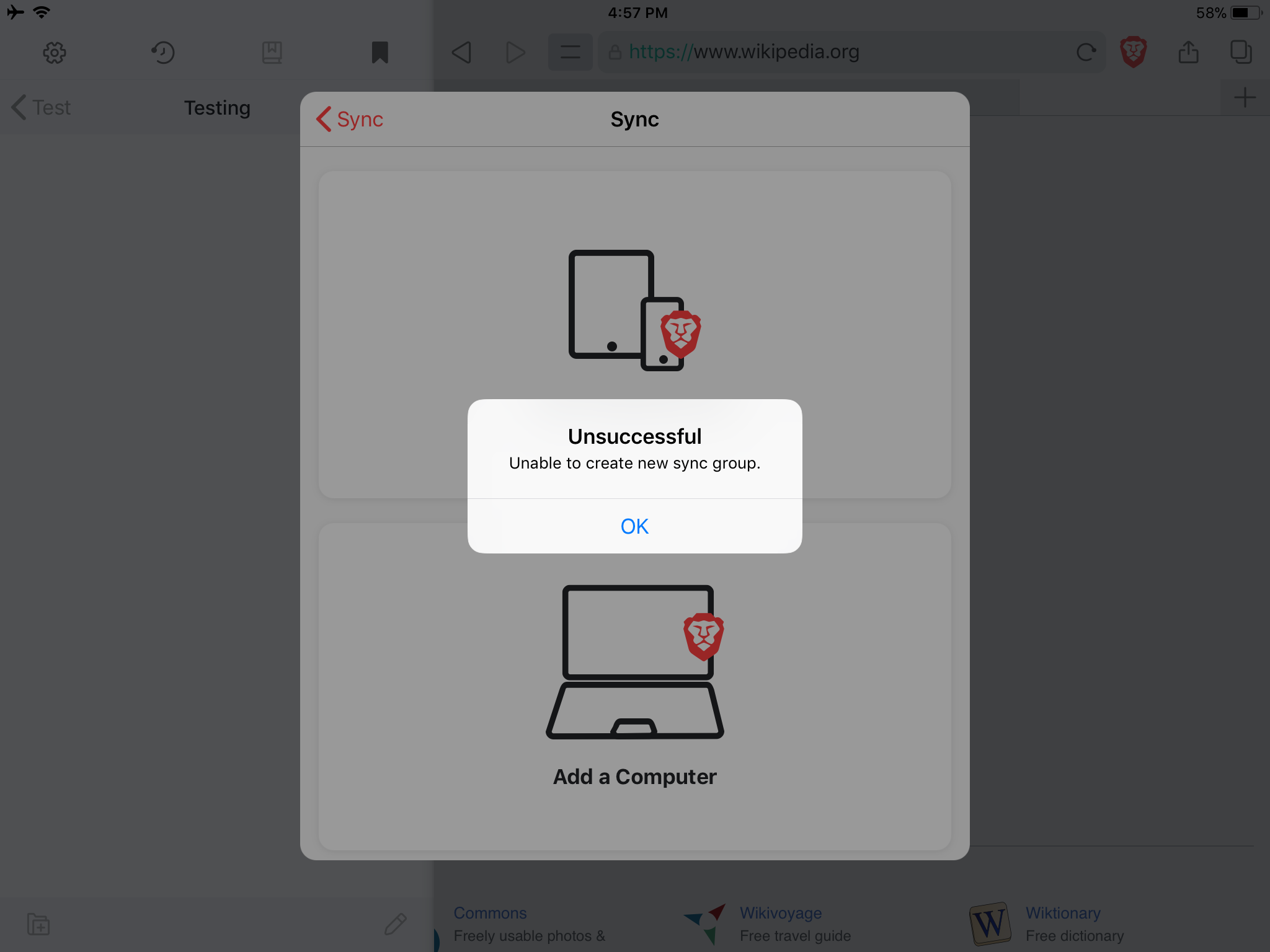The image size is (1270, 952).
Task: Add a new tab with plus button
Action: (x=1244, y=97)
